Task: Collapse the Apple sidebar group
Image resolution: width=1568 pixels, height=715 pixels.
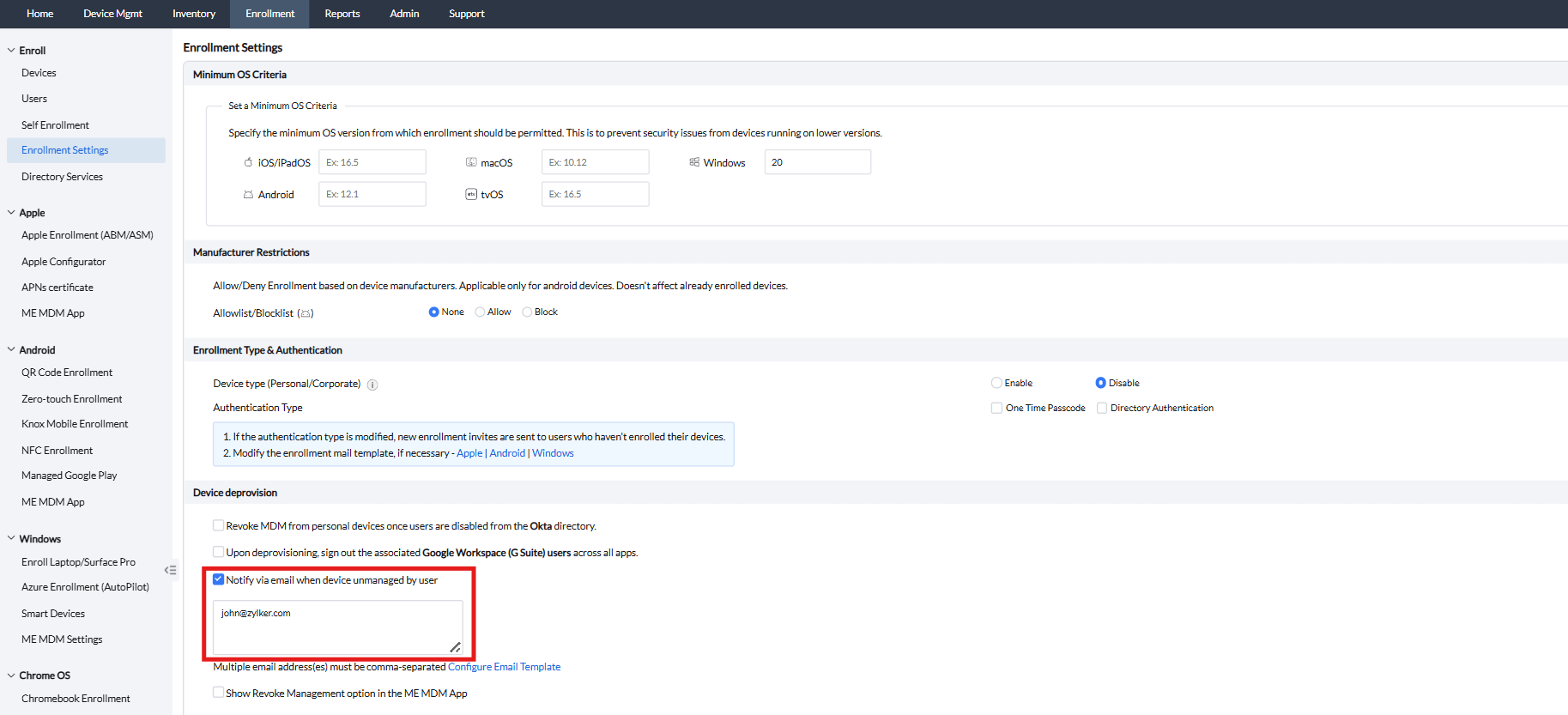Action: 11,213
